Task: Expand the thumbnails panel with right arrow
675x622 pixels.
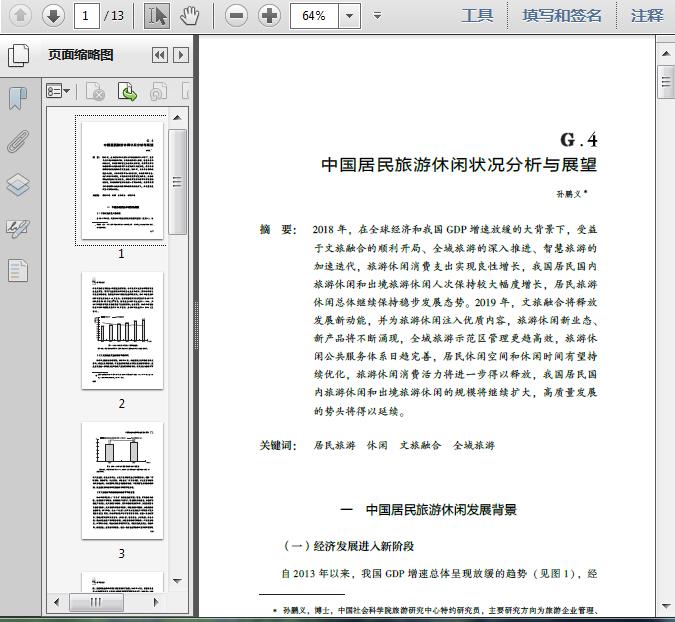Action: [181, 55]
